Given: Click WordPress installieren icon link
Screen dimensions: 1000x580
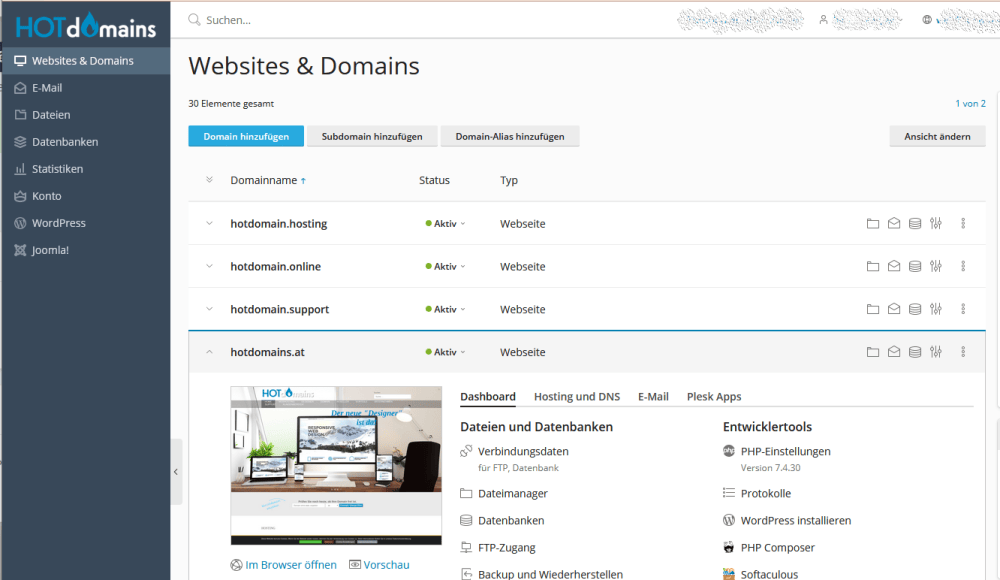Looking at the screenshot, I should tap(730, 521).
